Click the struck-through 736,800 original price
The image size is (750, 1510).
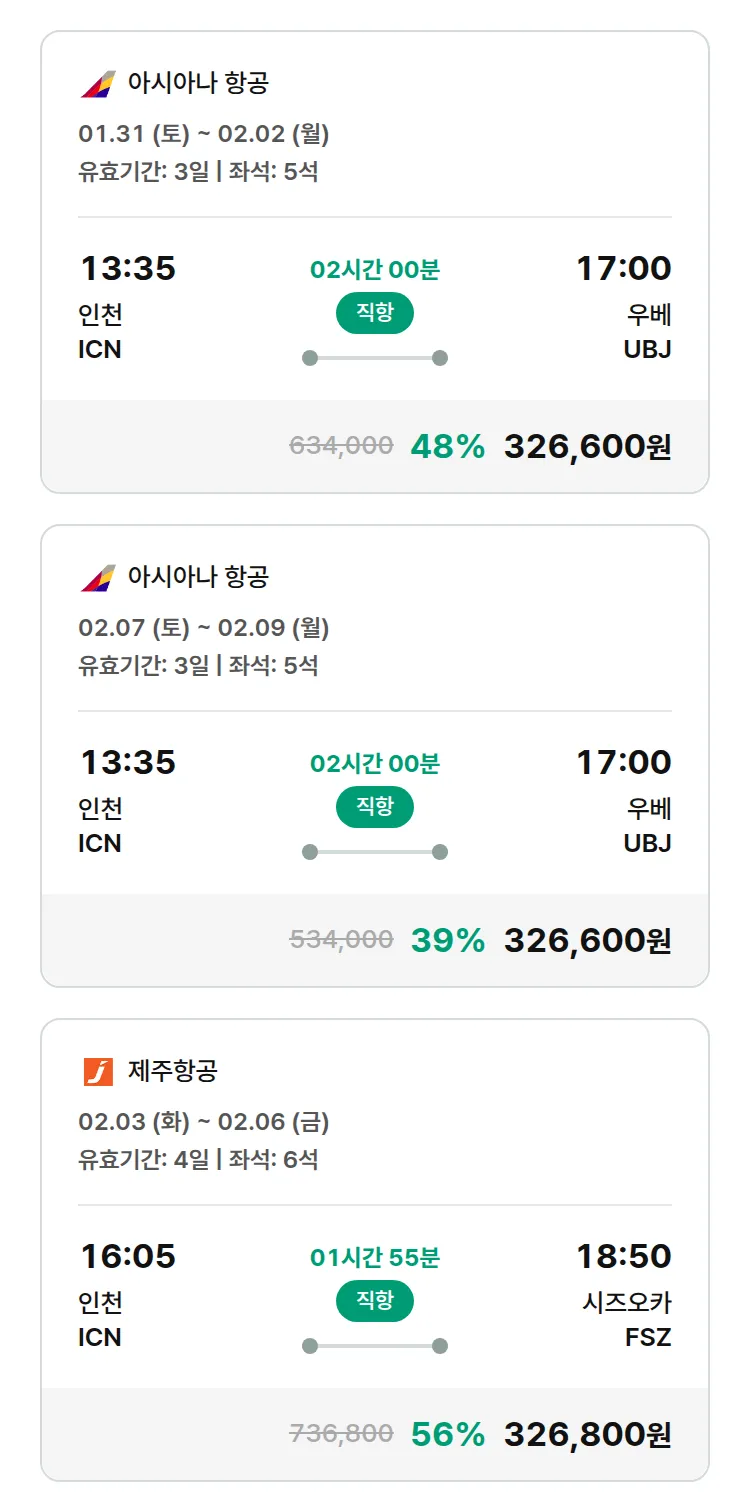341,1434
